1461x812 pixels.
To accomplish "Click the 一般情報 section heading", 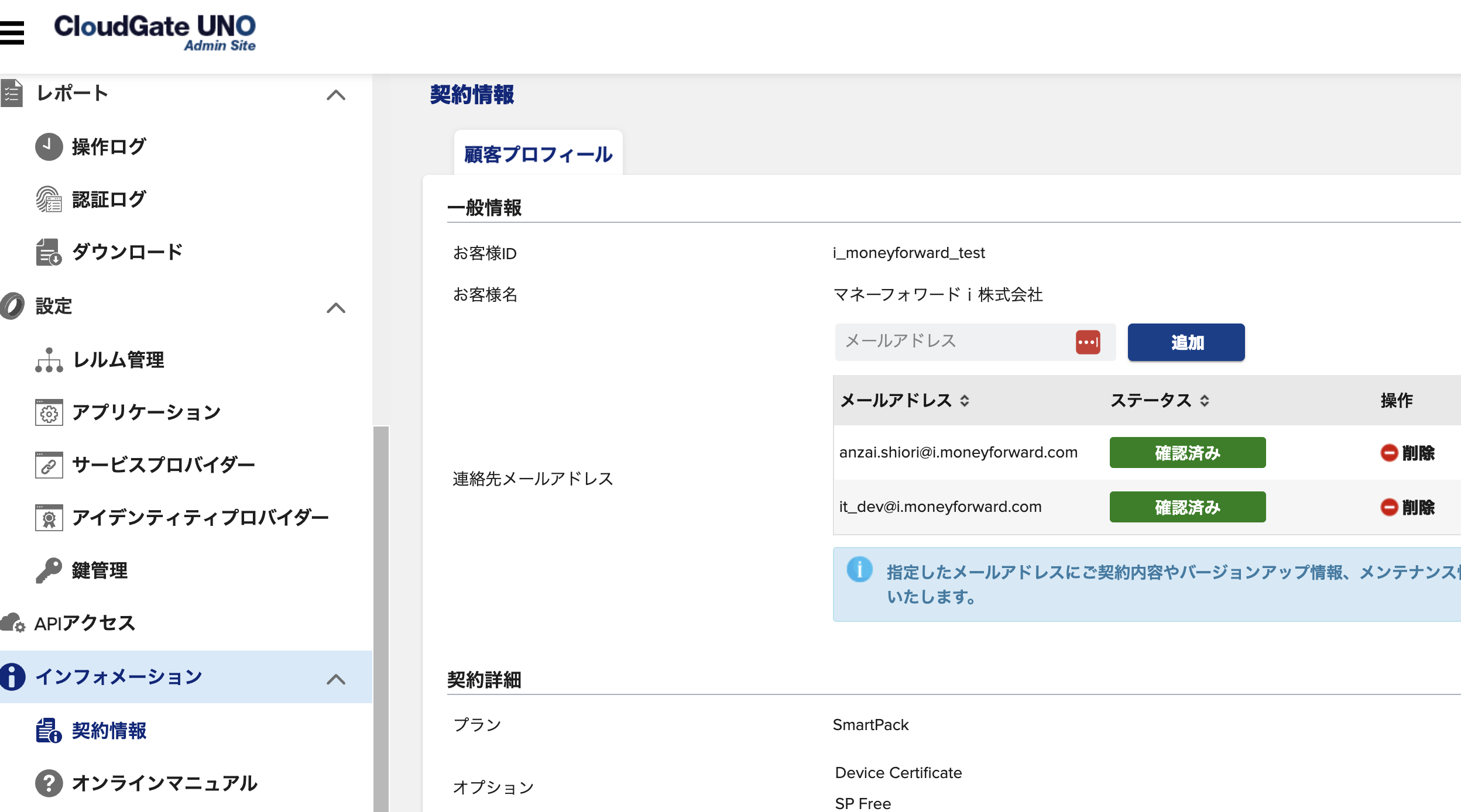I will (x=484, y=208).
